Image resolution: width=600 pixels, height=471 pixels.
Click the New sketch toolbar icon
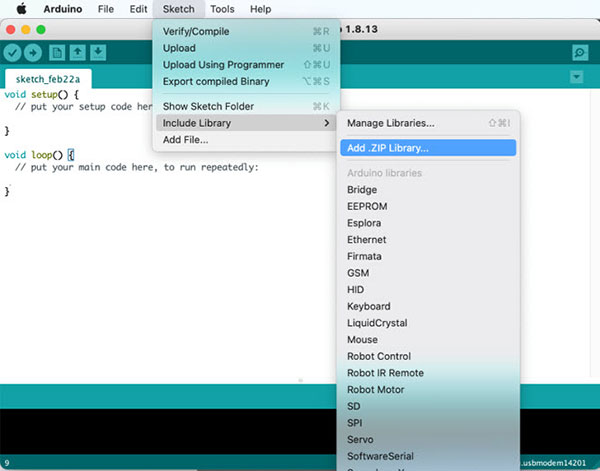[x=57, y=52]
